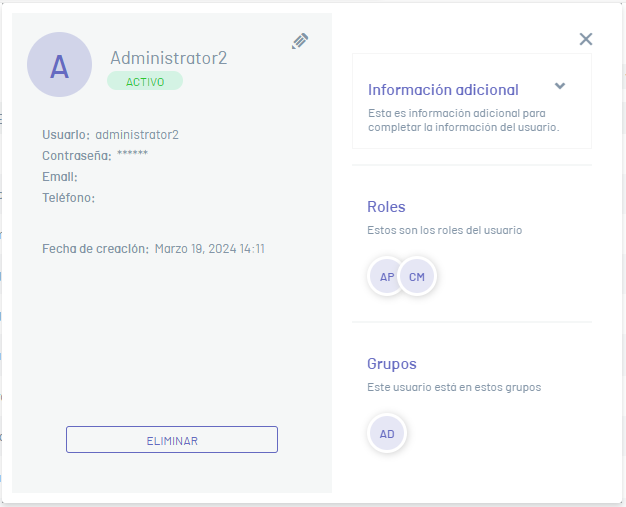
Task: Click the Información adicional heading
Action: [x=443, y=90]
